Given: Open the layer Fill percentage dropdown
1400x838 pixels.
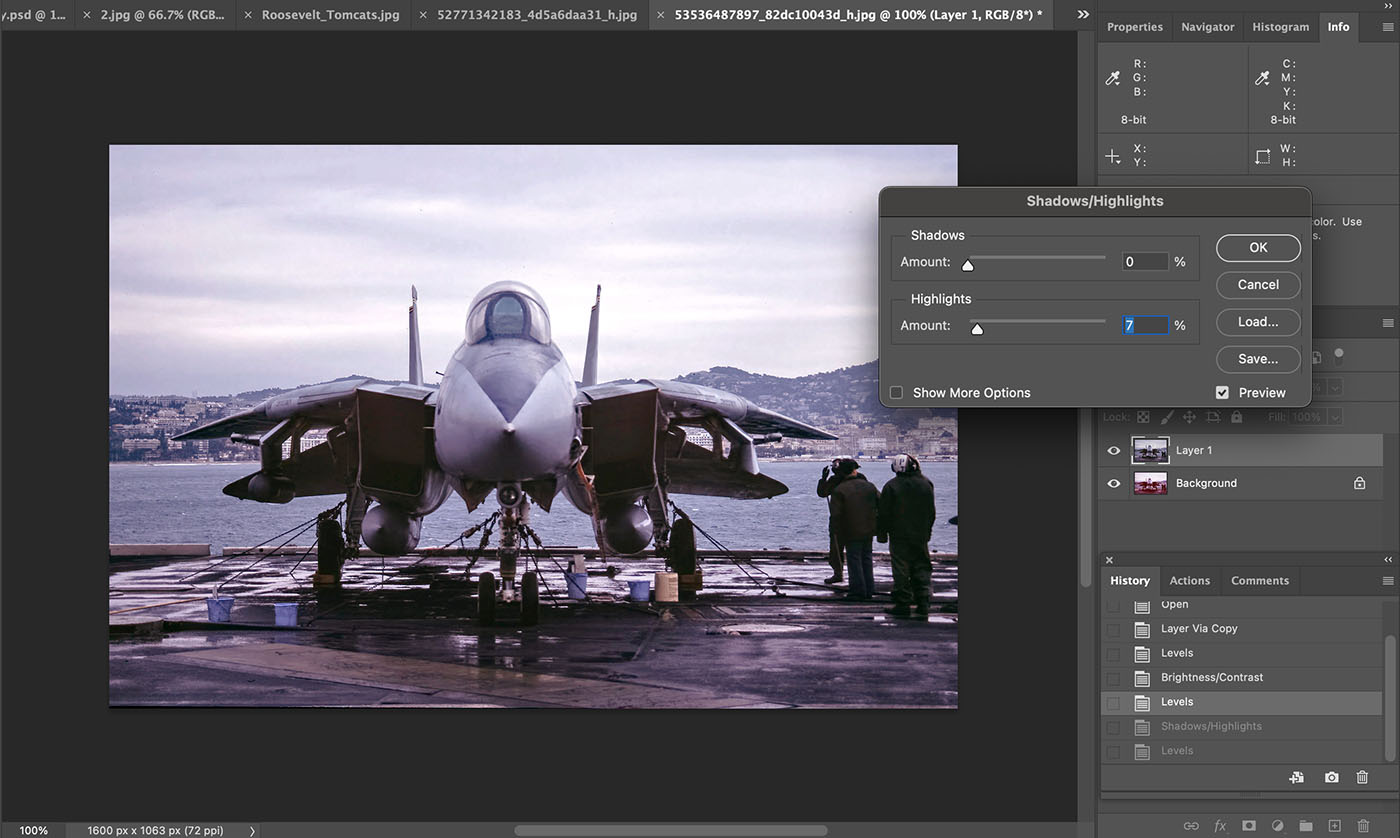Looking at the screenshot, I should [1337, 417].
